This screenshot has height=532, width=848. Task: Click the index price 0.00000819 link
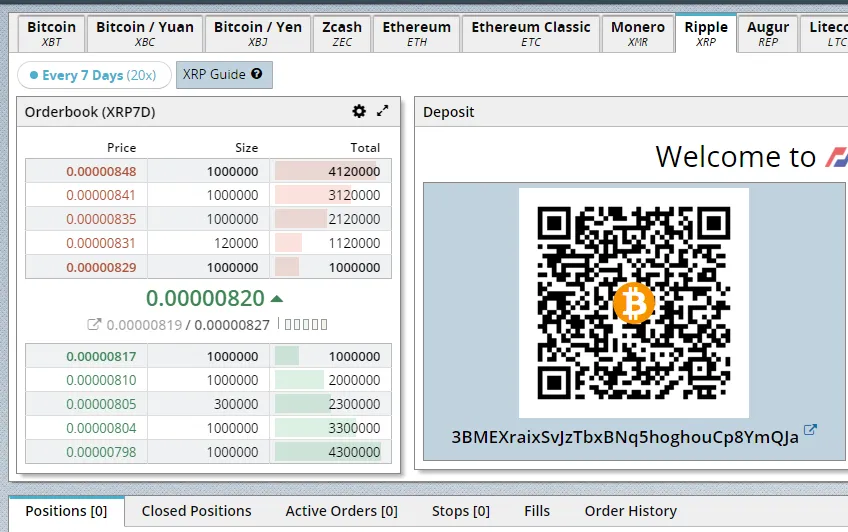tap(144, 325)
